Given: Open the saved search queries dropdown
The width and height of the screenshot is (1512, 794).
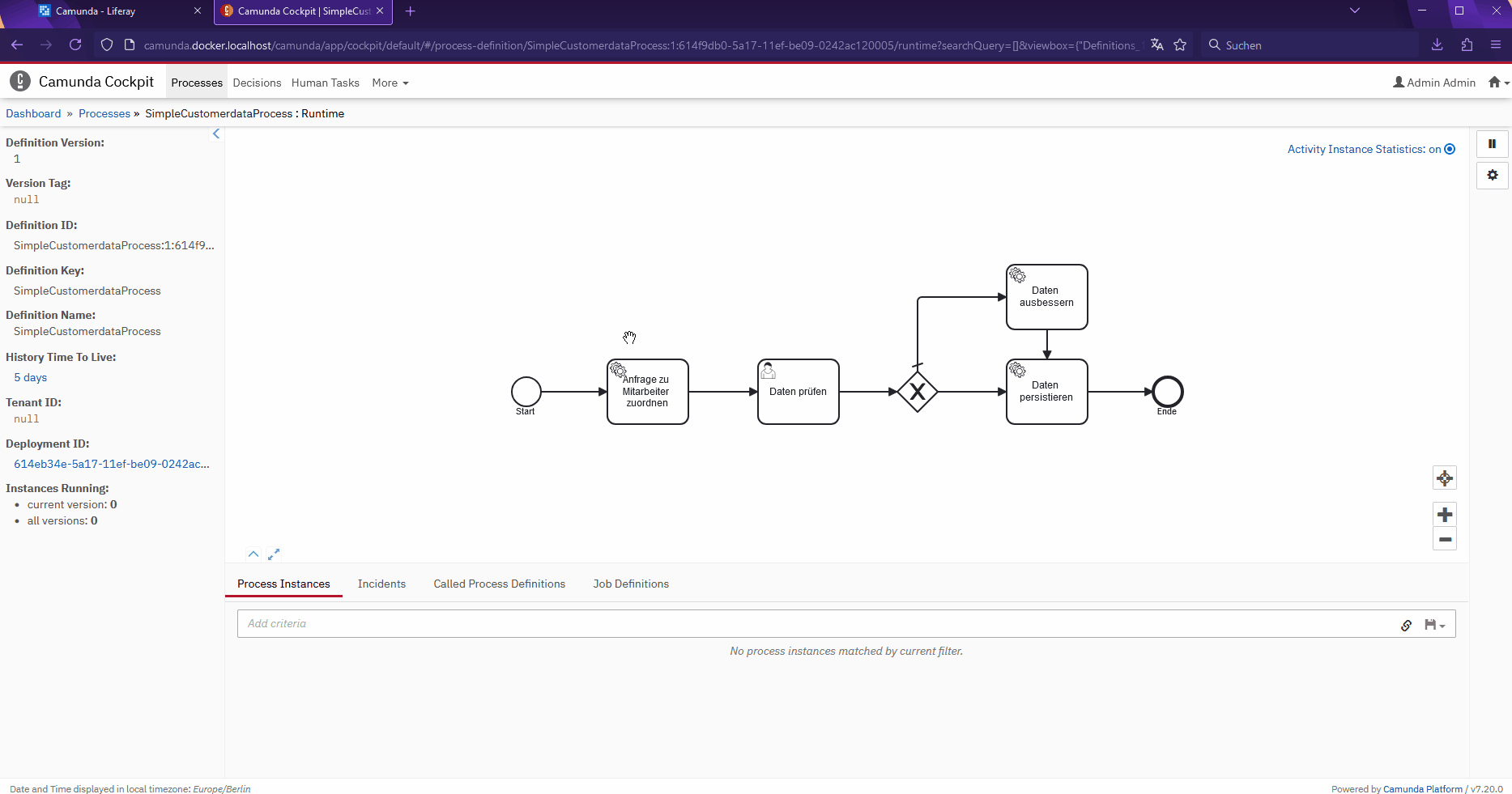Looking at the screenshot, I should click(x=1434, y=625).
